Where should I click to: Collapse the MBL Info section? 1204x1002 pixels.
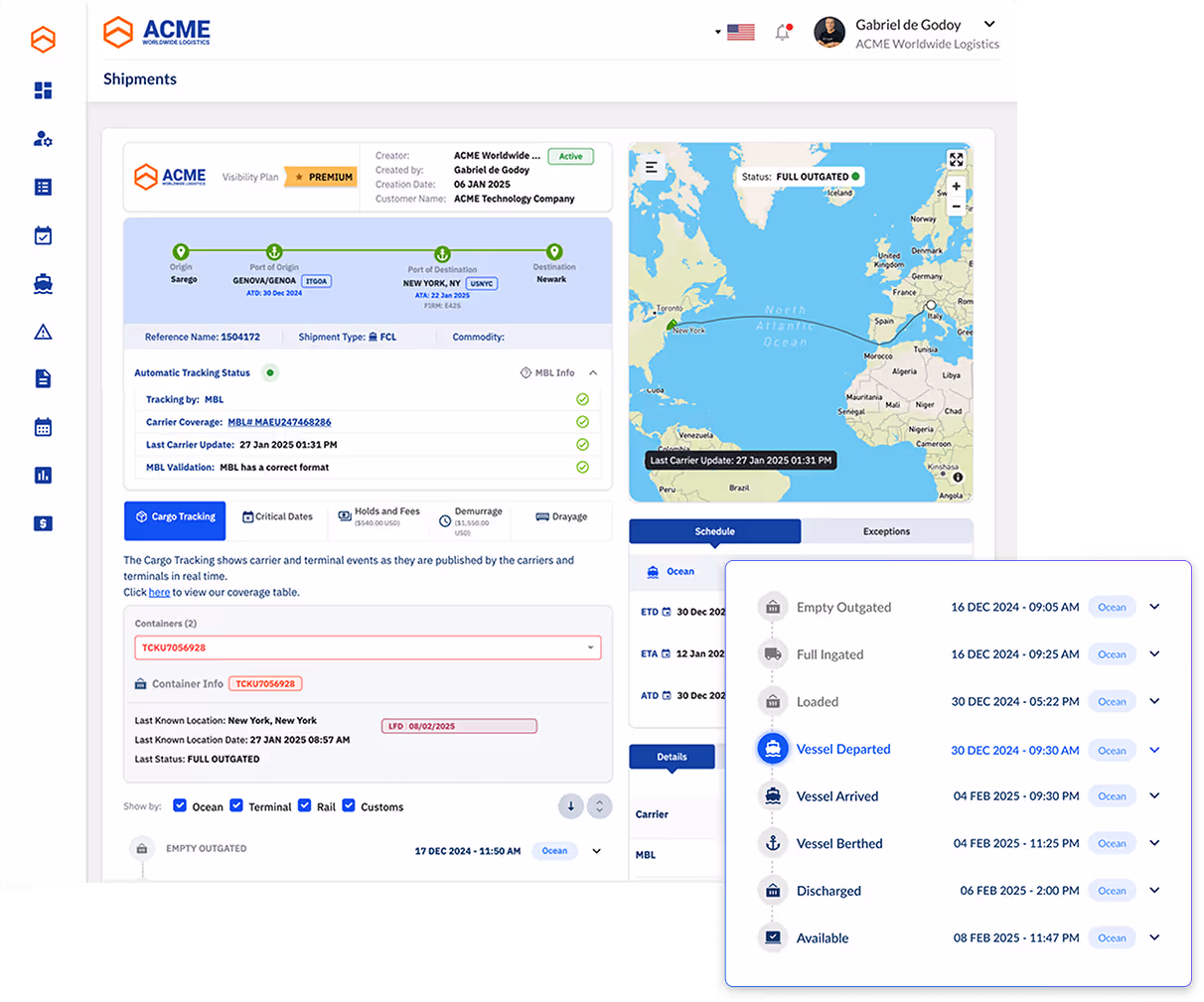coord(593,372)
